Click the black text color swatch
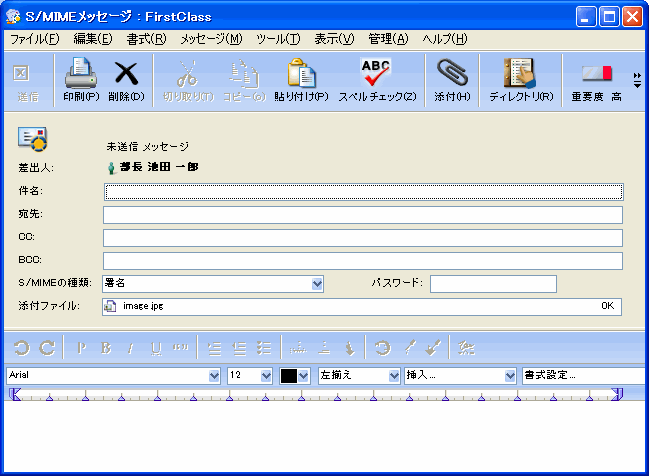The image size is (649, 476). point(290,376)
